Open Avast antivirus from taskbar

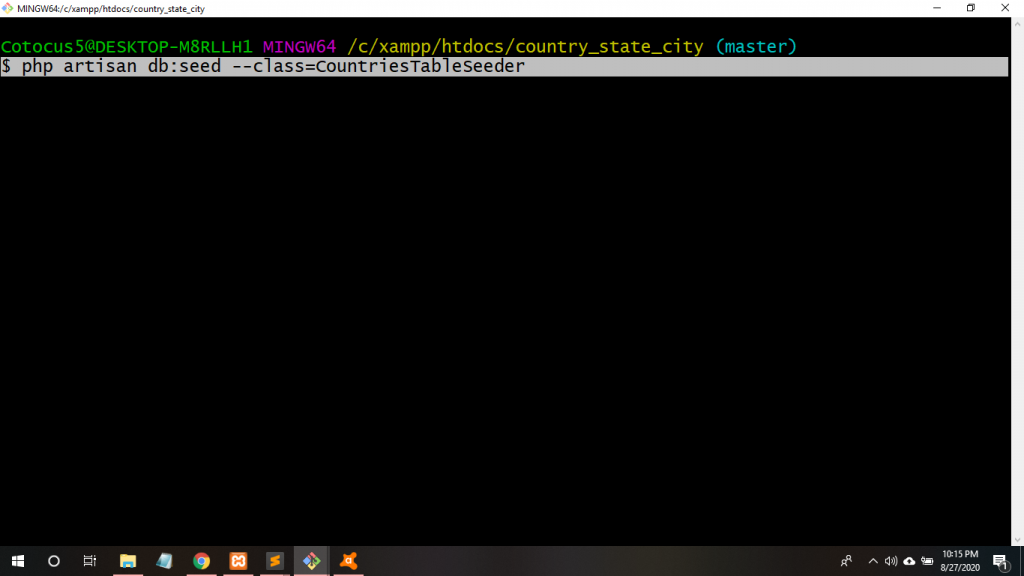348,561
